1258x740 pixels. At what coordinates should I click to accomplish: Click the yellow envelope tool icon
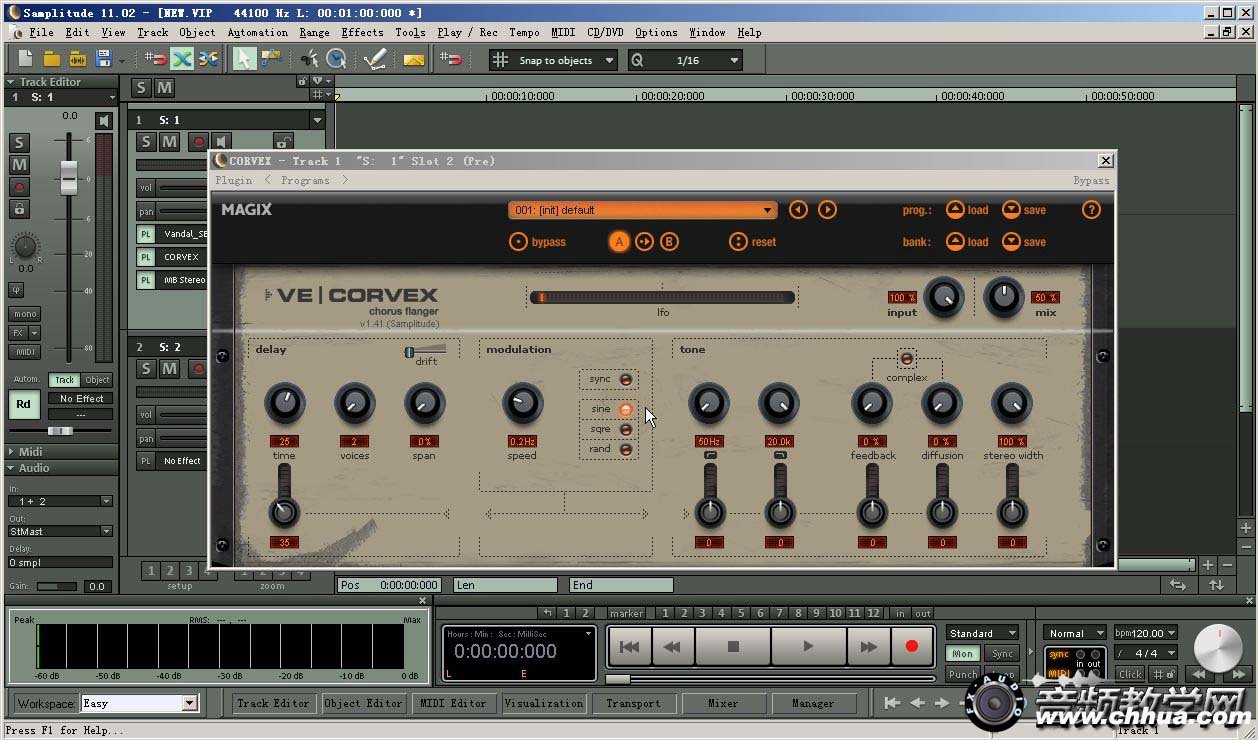[414, 60]
